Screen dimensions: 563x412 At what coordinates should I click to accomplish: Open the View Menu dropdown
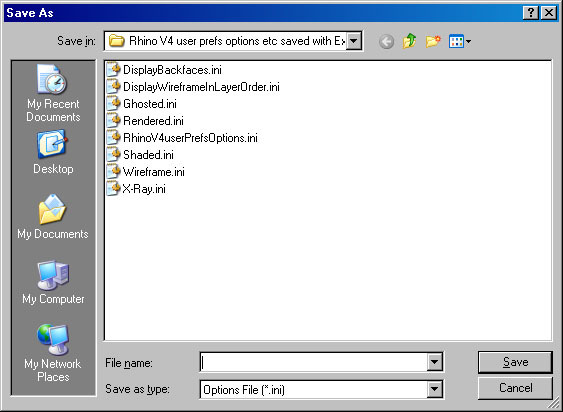460,41
